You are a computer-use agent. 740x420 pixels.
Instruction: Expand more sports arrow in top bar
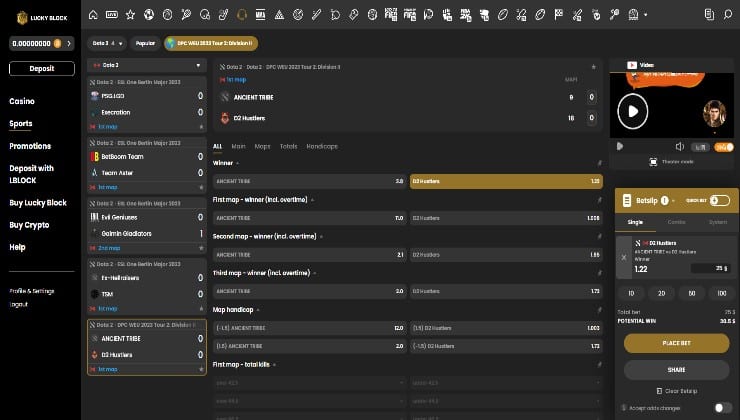tap(646, 15)
